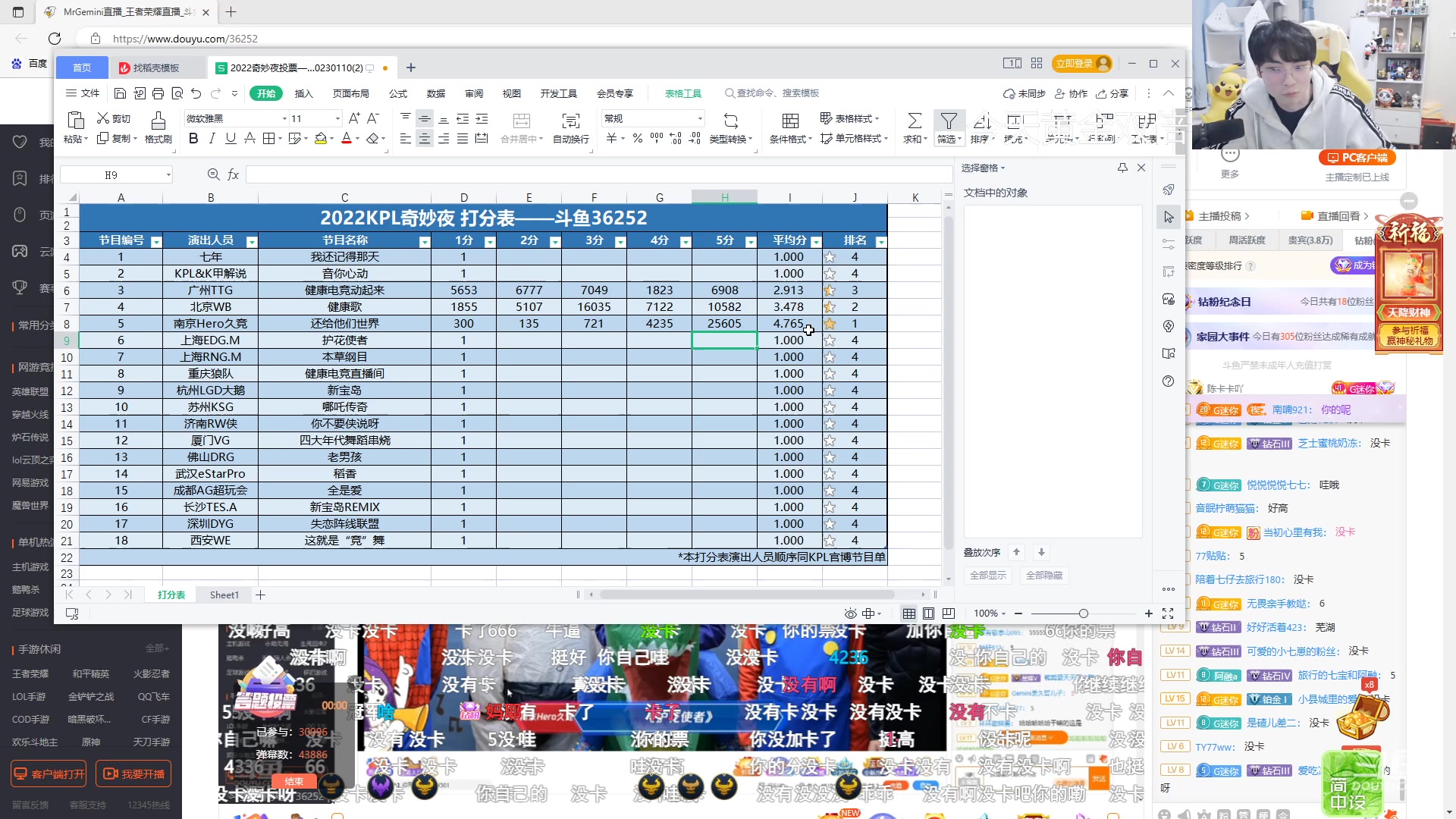
Task: Click 我要开播 button on Douyu page
Action: 133,774
